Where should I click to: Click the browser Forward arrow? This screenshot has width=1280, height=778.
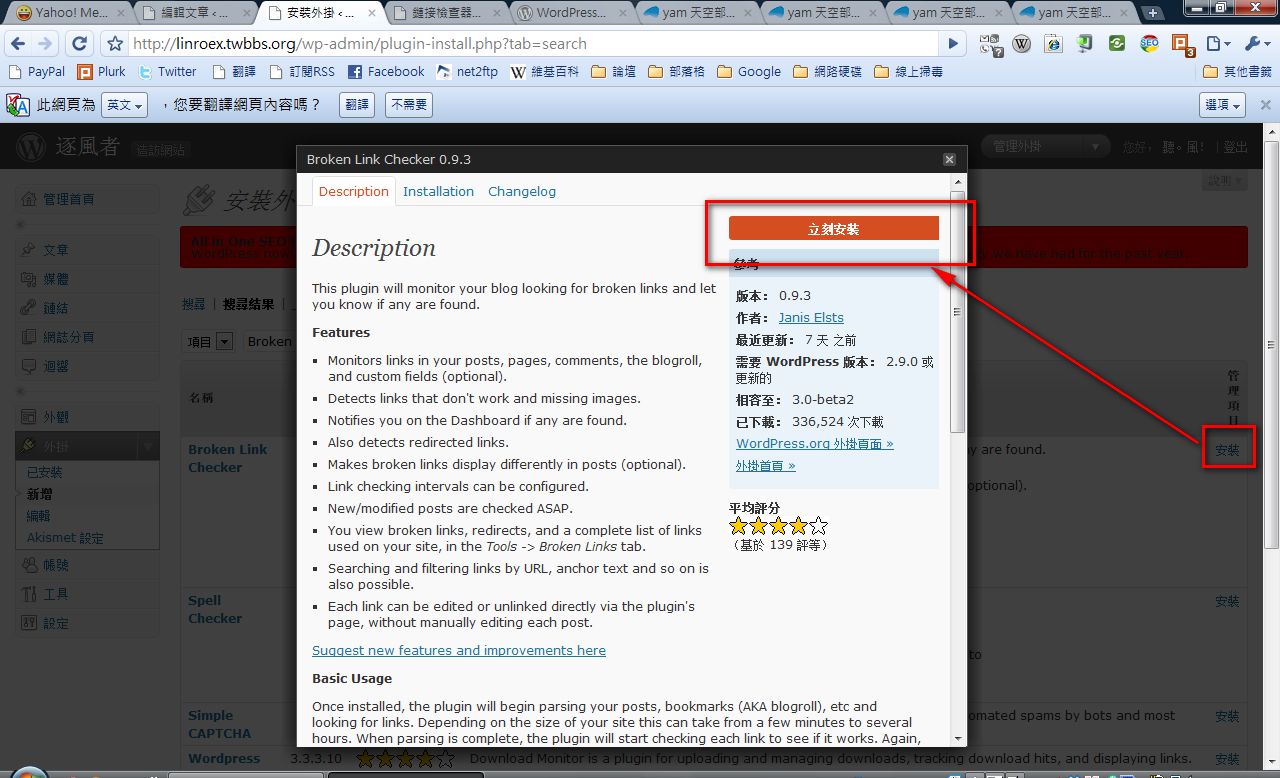pos(46,44)
